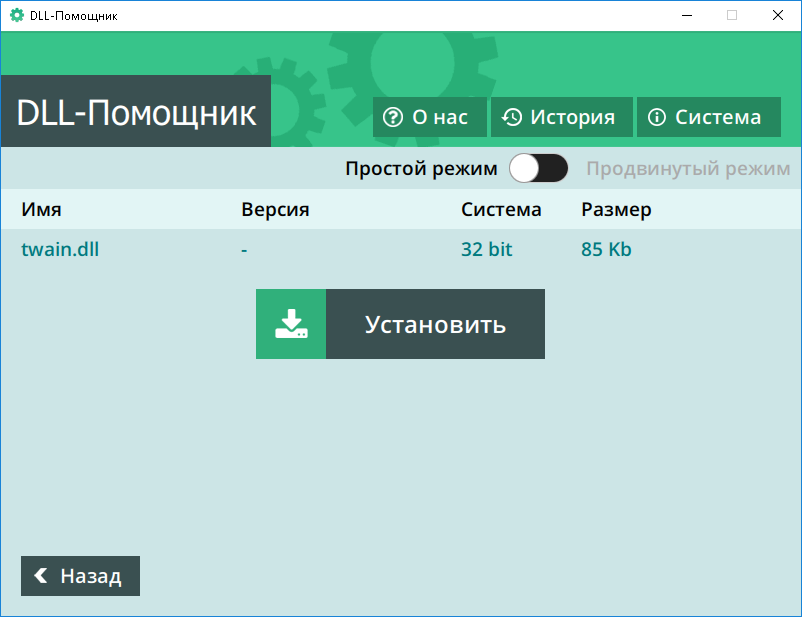The image size is (802, 617).
Task: Open the О нас about page
Action: (x=430, y=117)
